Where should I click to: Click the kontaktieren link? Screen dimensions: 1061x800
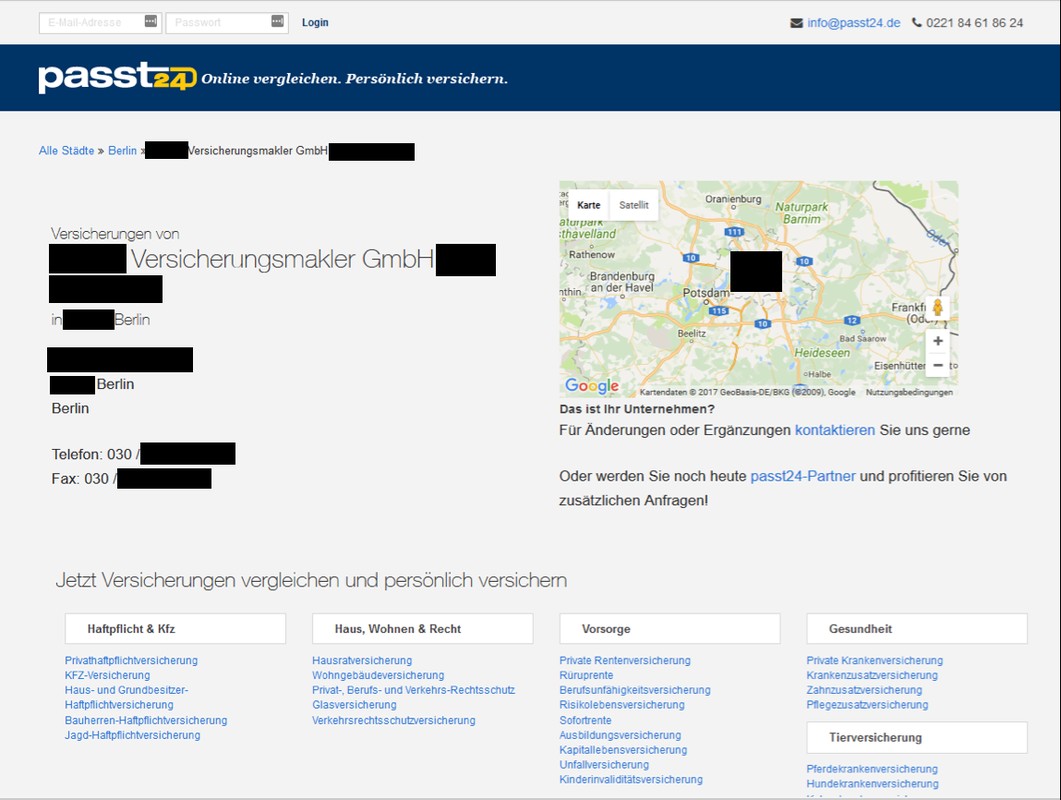coord(835,430)
